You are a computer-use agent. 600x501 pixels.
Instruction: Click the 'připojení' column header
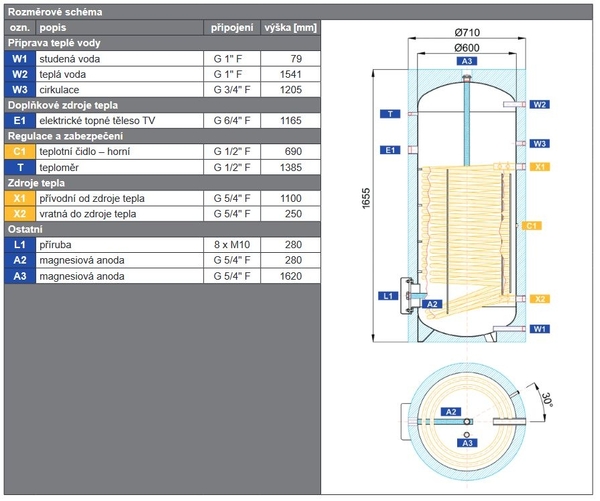click(x=232, y=27)
